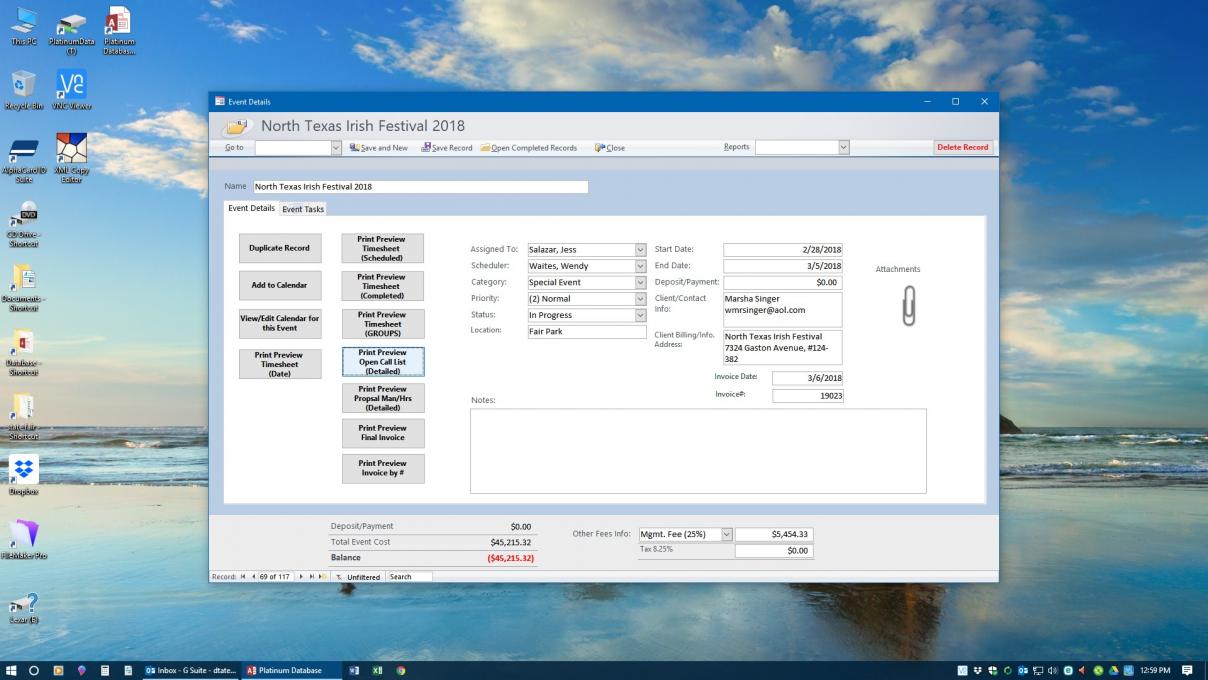Click the paperclip Attachments icon
The height and width of the screenshot is (680, 1208).
(908, 305)
